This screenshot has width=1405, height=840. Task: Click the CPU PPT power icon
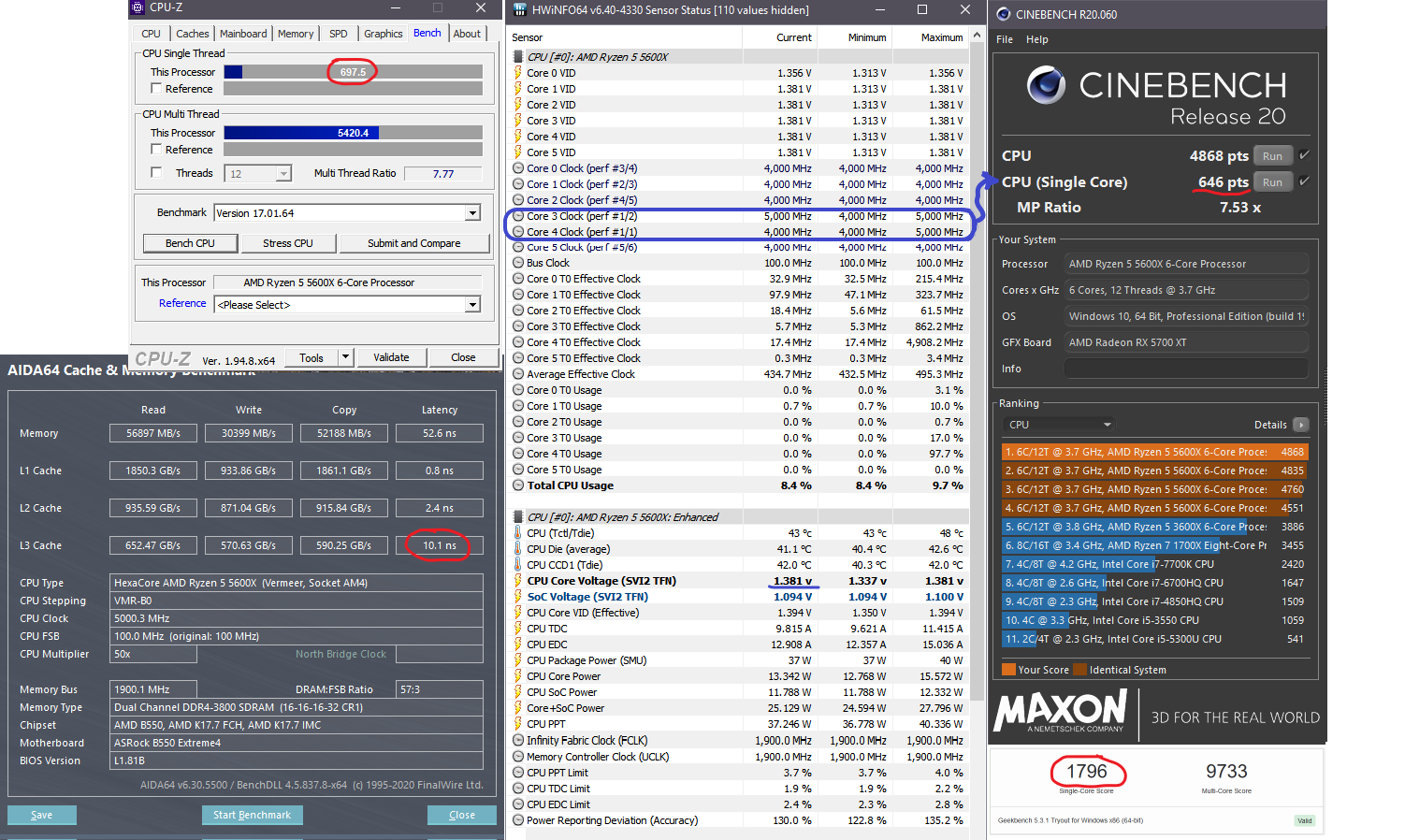pyautogui.click(x=518, y=724)
